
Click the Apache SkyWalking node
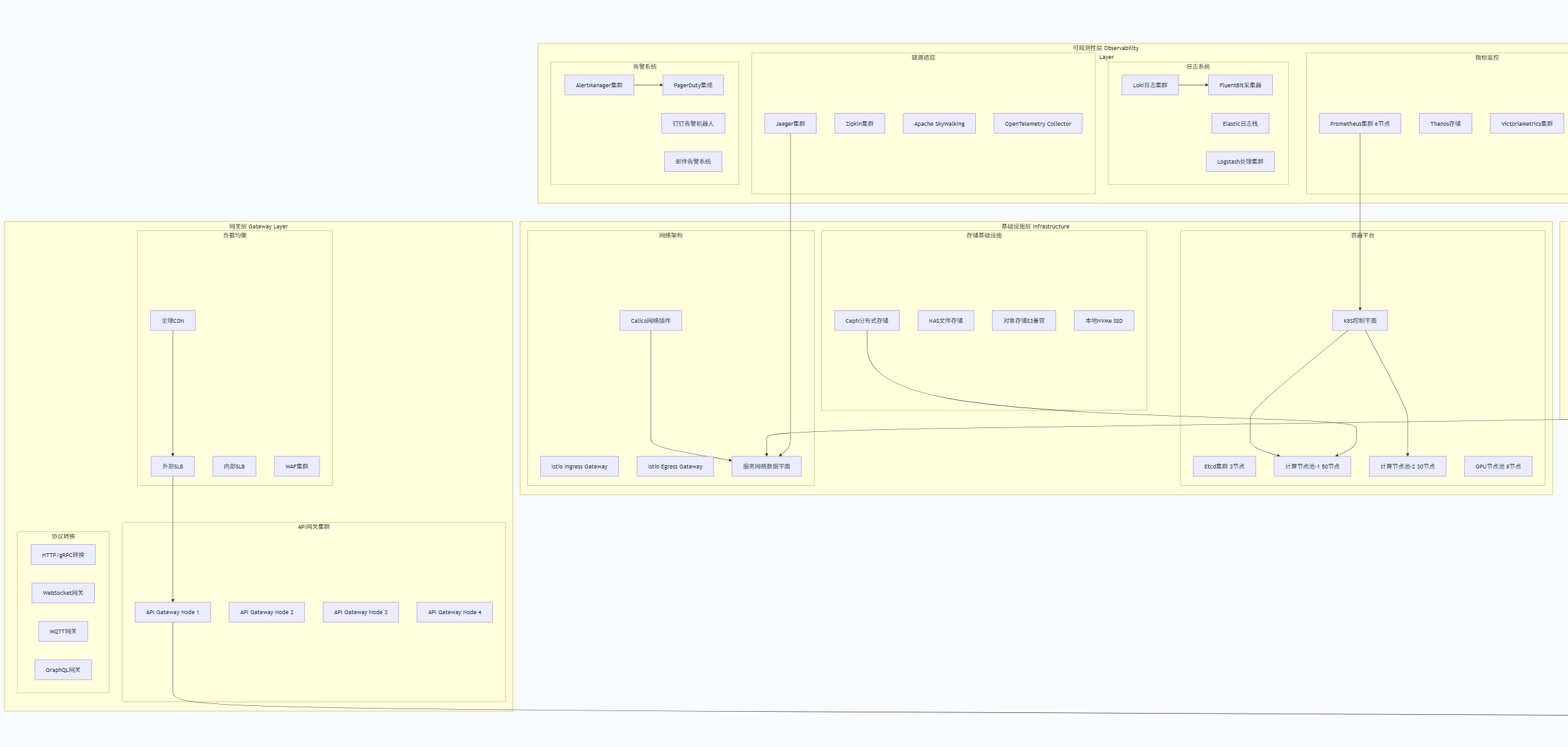point(939,124)
